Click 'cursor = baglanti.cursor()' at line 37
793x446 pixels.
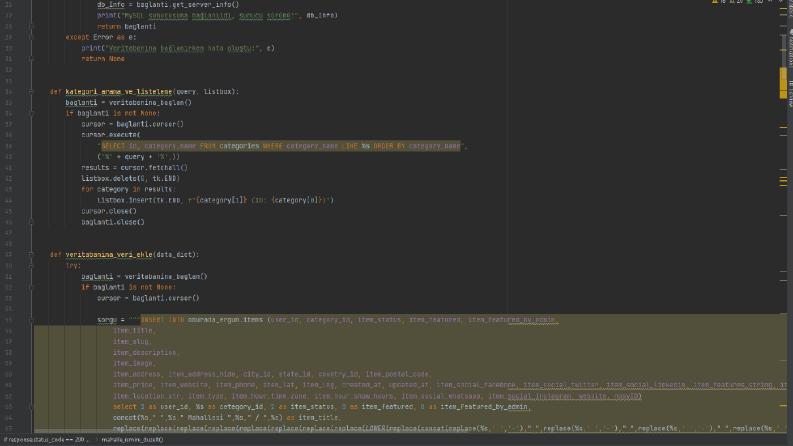point(133,124)
